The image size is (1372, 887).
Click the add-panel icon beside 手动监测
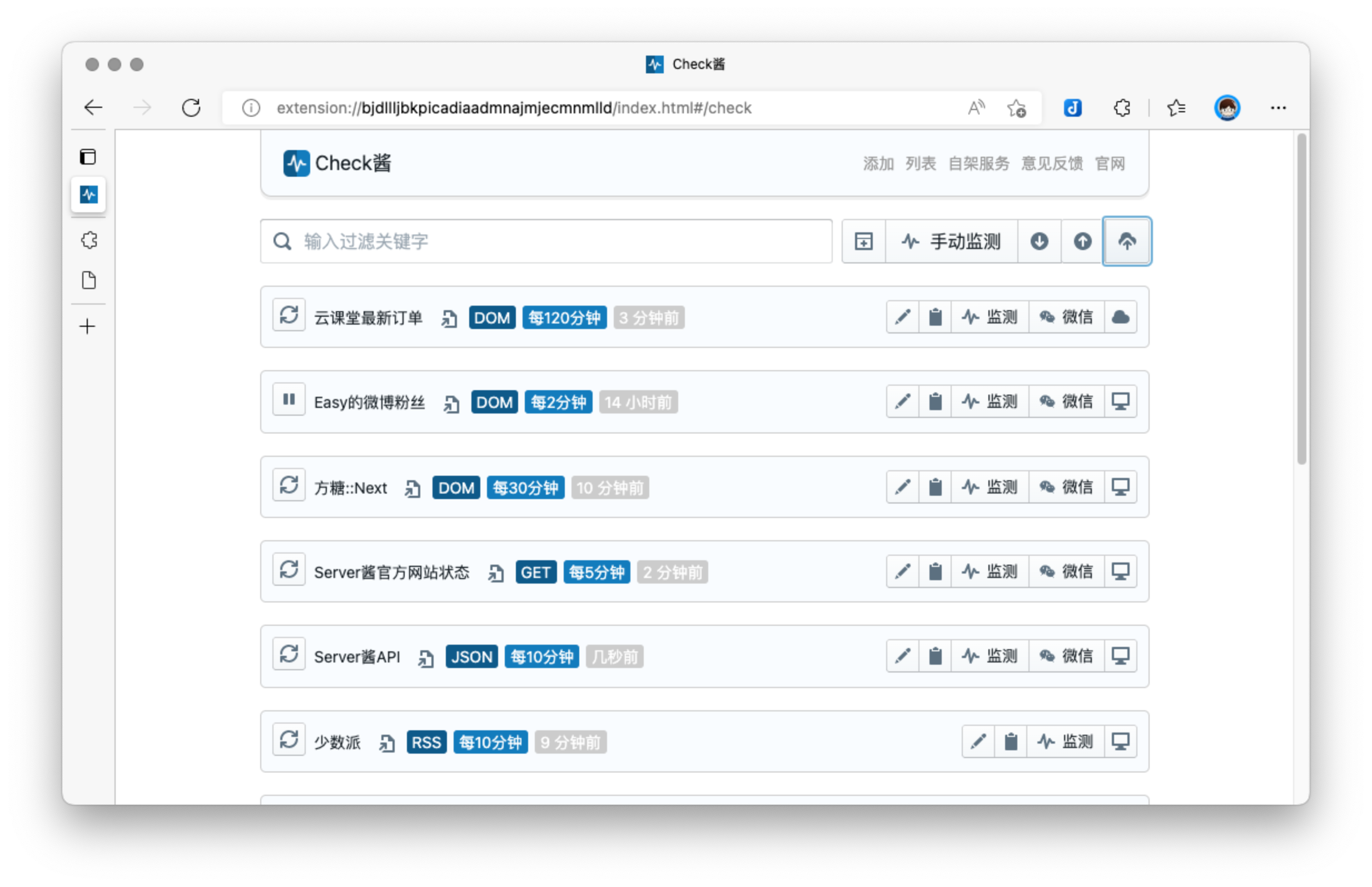tap(863, 241)
